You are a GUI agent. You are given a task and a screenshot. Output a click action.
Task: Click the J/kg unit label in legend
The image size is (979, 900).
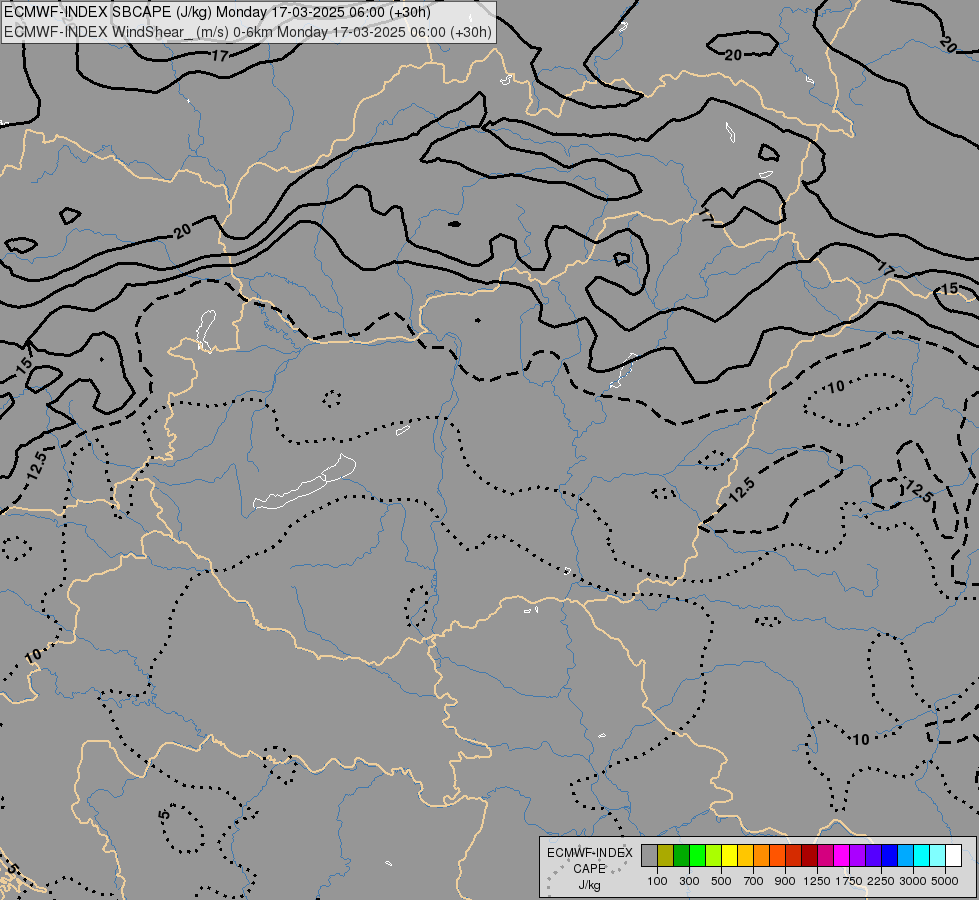589,886
